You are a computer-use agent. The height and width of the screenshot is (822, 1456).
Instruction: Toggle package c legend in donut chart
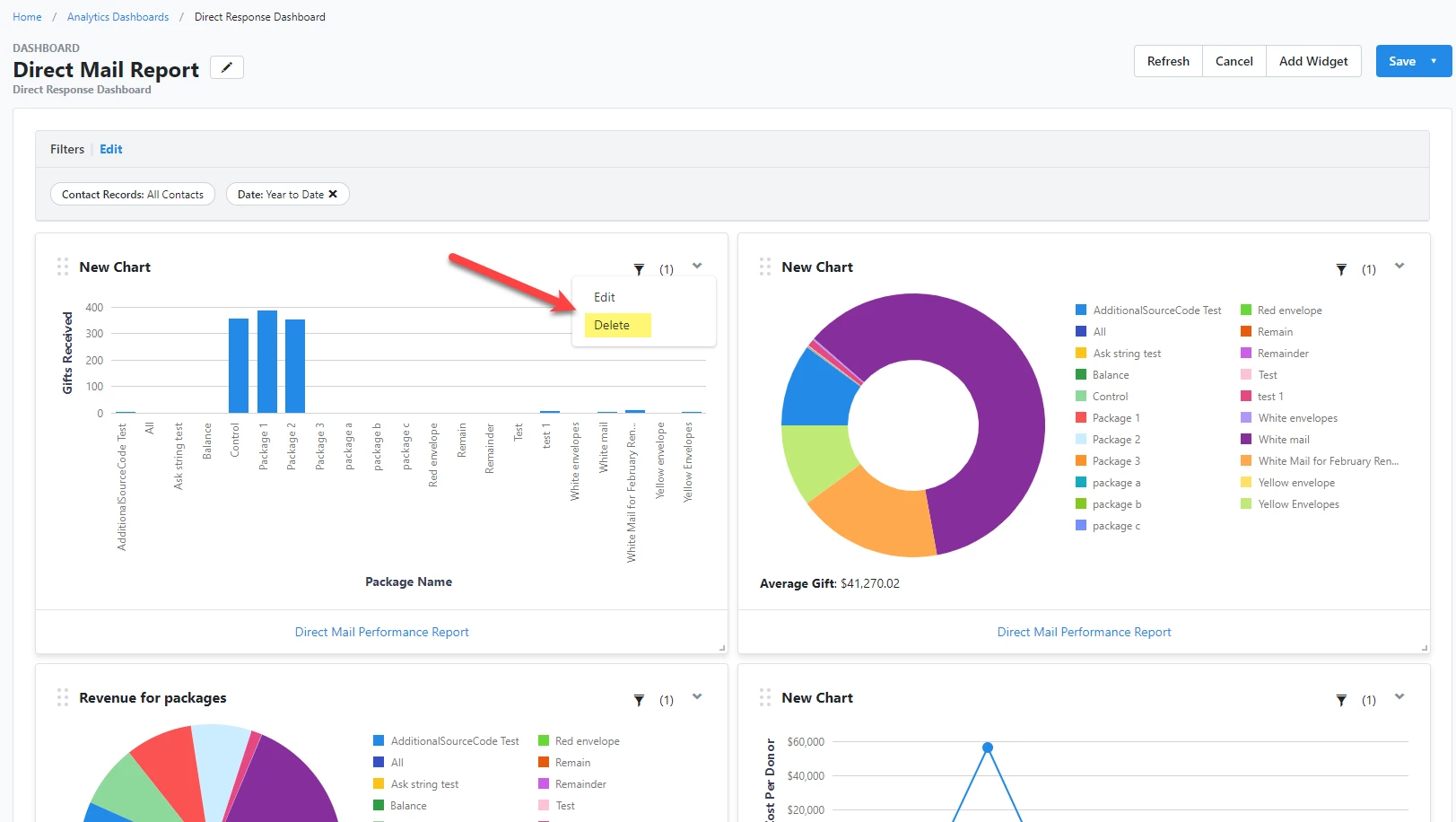[x=1108, y=526]
